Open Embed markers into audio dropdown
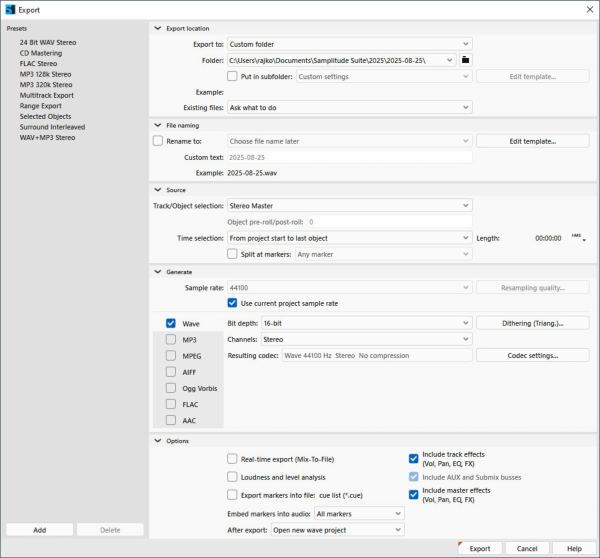 click(359, 514)
